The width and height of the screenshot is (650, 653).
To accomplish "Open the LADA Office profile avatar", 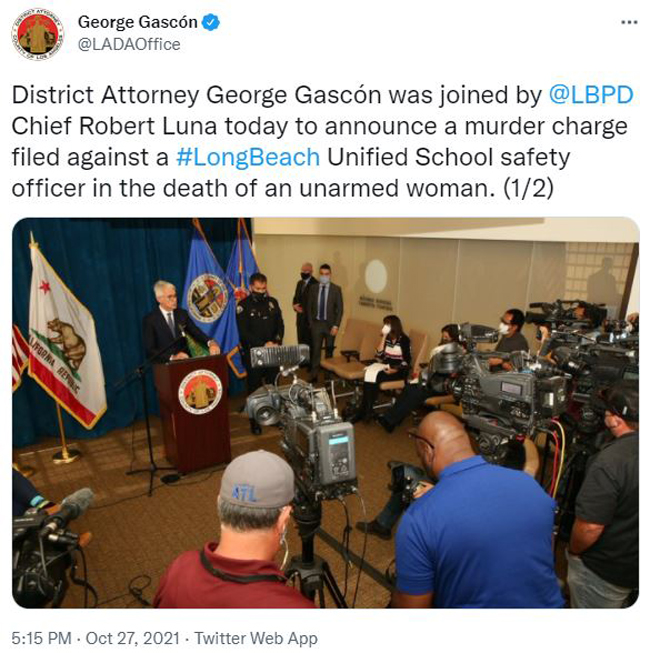I will pyautogui.click(x=38, y=34).
